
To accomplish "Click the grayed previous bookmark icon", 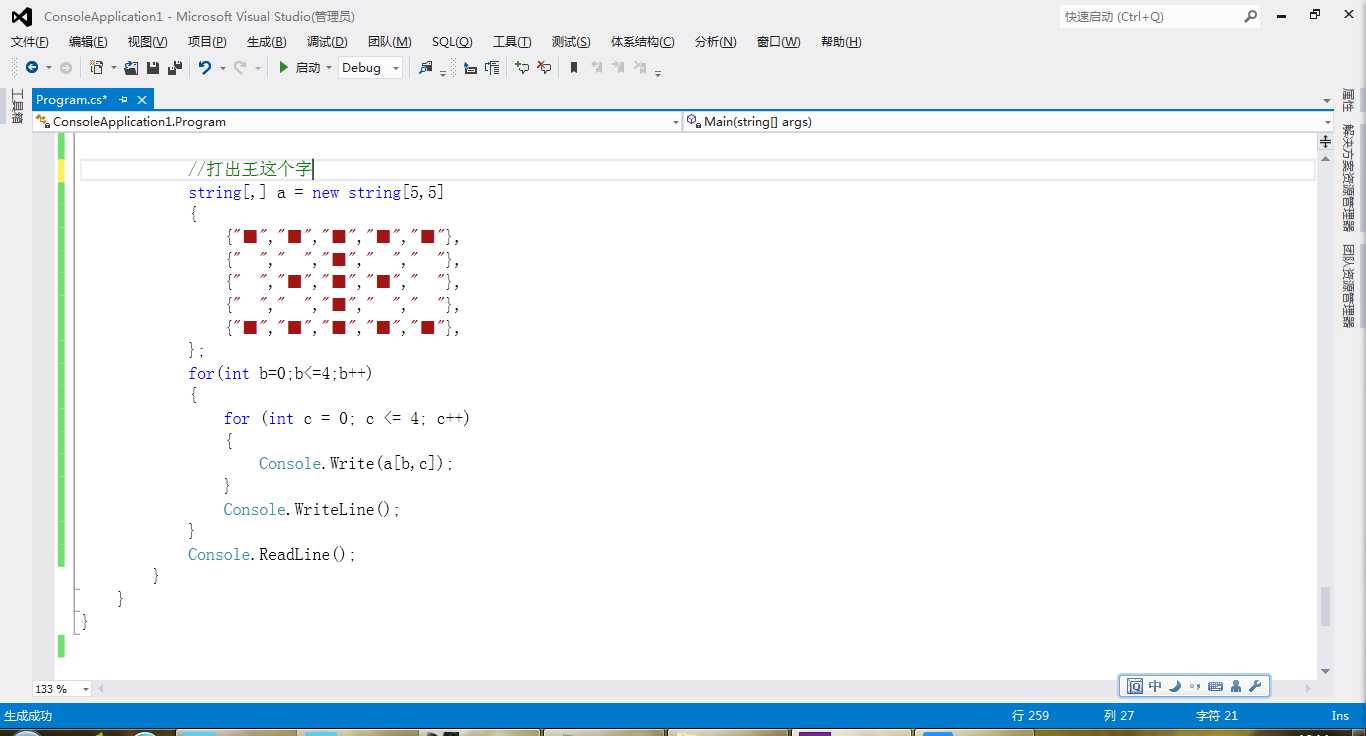I will point(597,68).
